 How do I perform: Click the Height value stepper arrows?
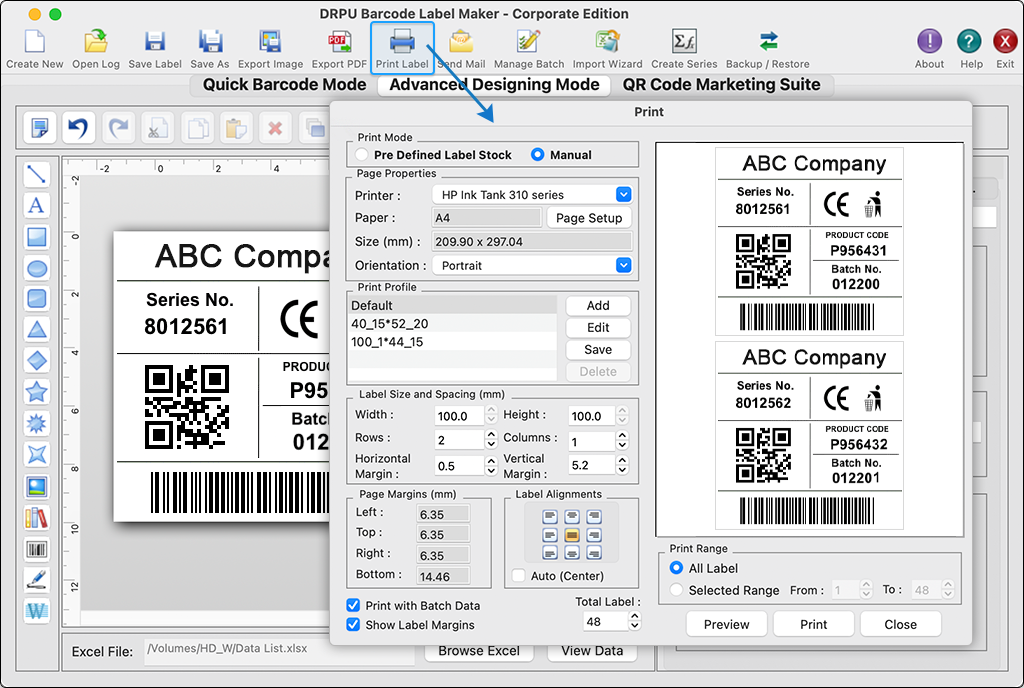coord(622,416)
